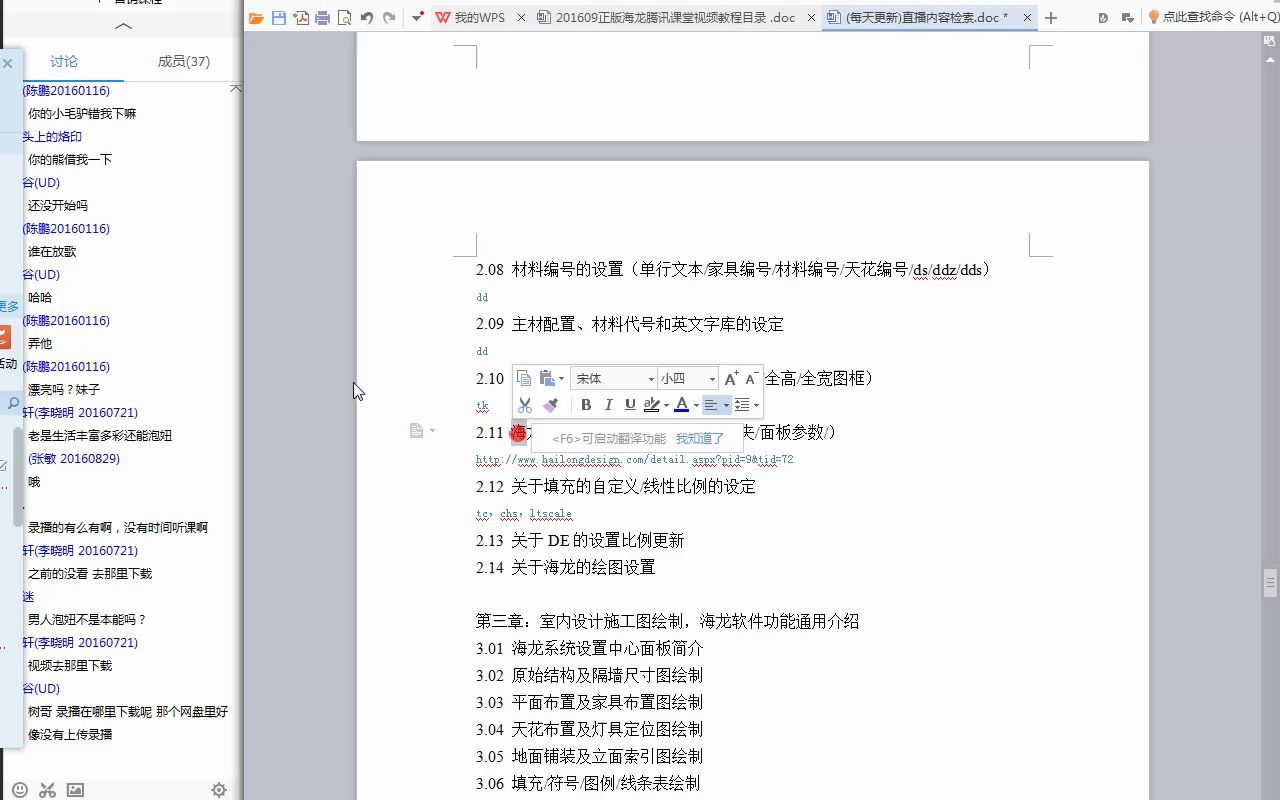Close the 我的WPS tab
The image size is (1280, 800).
521,18
